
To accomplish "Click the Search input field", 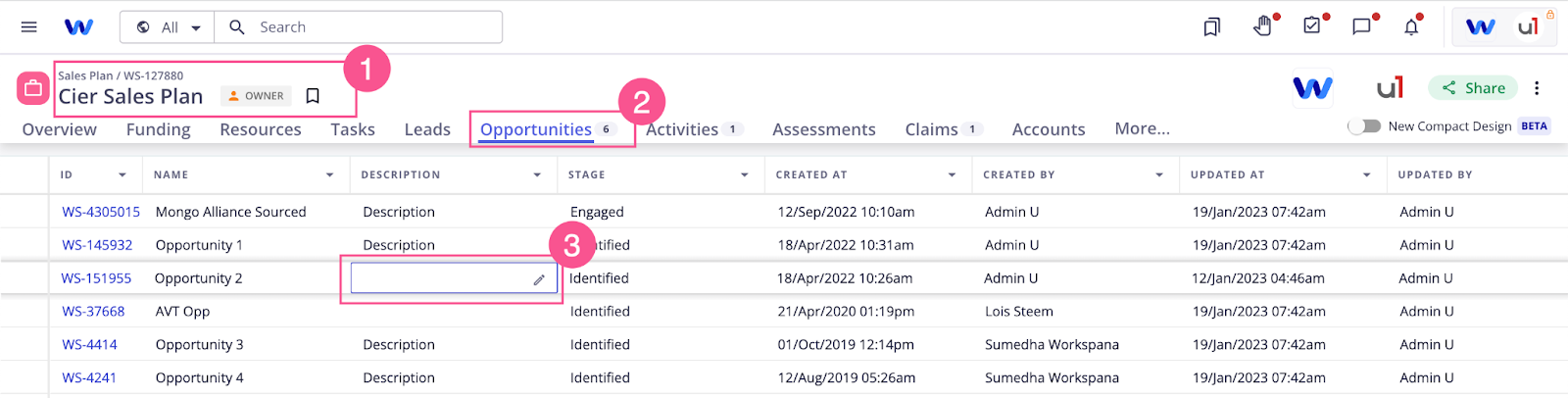I will [x=372, y=27].
